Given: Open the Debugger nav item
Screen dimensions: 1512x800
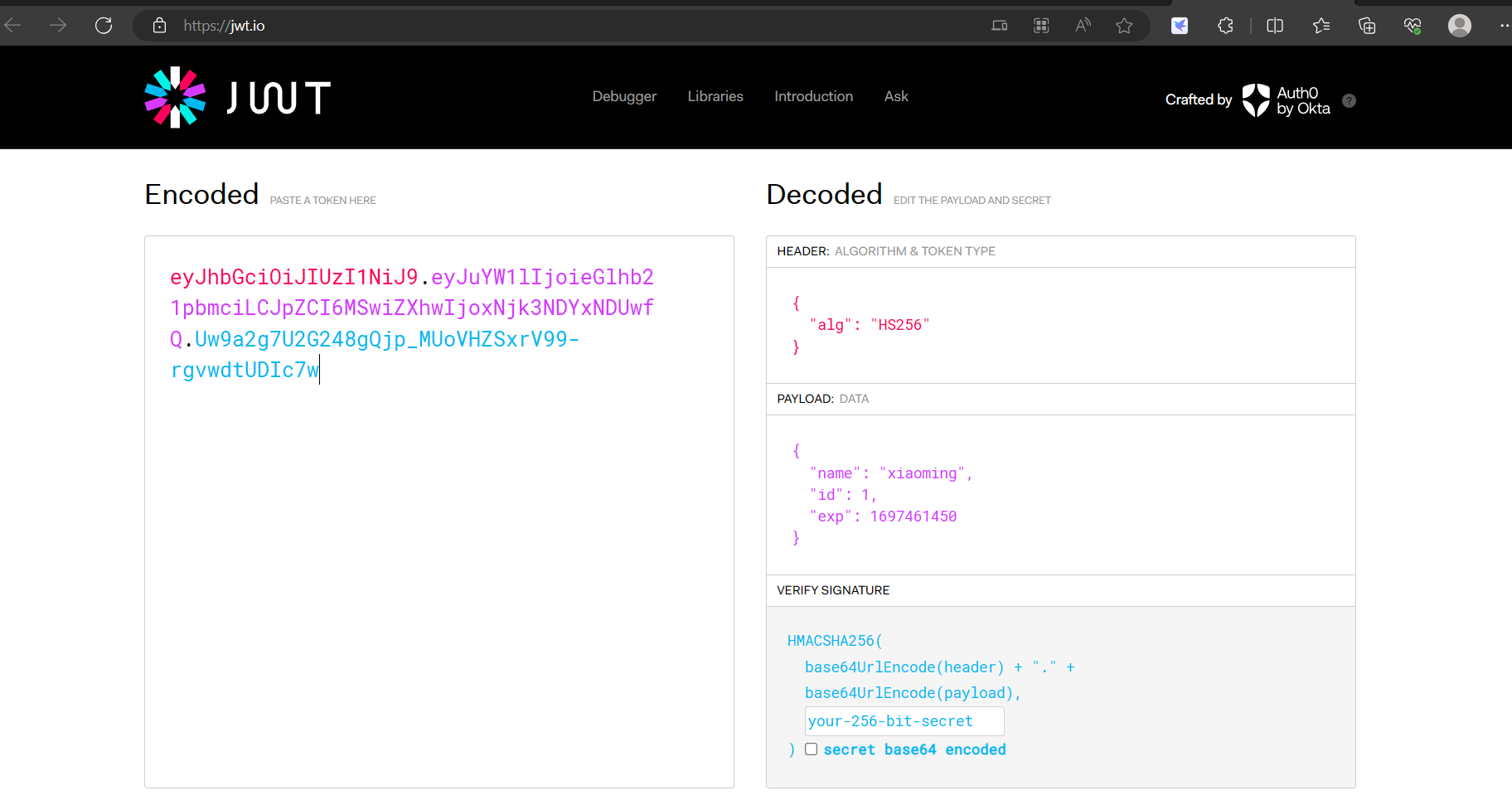Looking at the screenshot, I should [x=624, y=96].
